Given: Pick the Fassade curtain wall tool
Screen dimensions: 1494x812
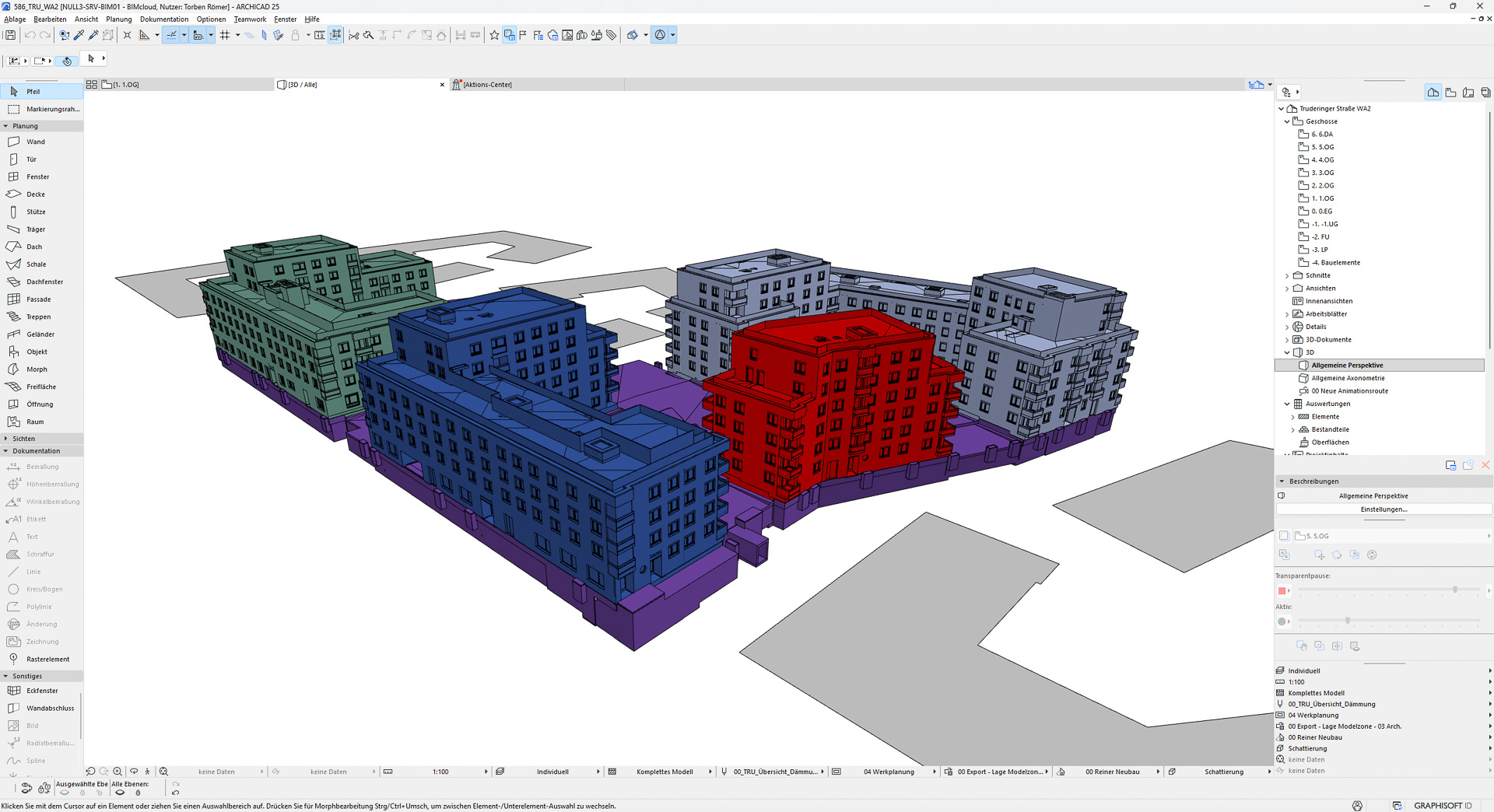Looking at the screenshot, I should tap(38, 299).
